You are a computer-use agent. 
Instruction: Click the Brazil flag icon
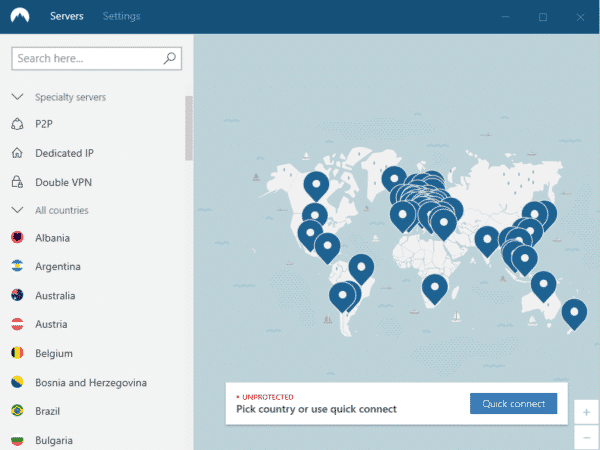coord(17,411)
